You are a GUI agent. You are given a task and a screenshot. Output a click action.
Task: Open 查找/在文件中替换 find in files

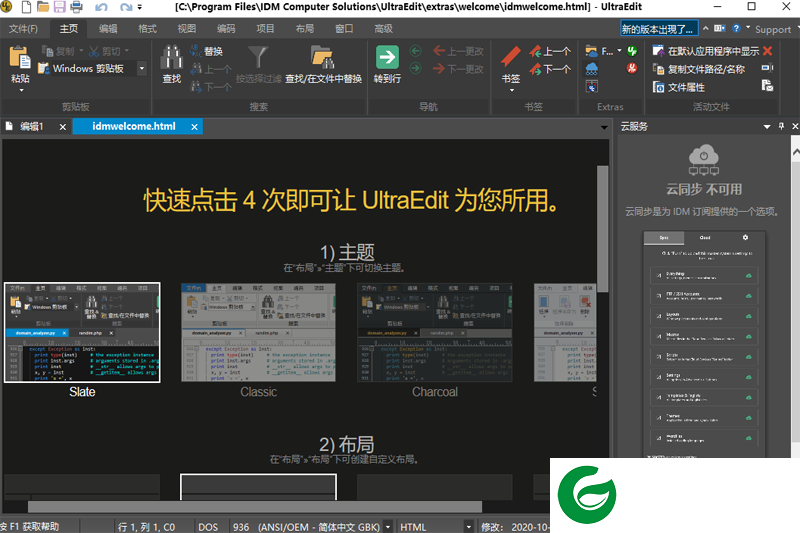click(323, 64)
